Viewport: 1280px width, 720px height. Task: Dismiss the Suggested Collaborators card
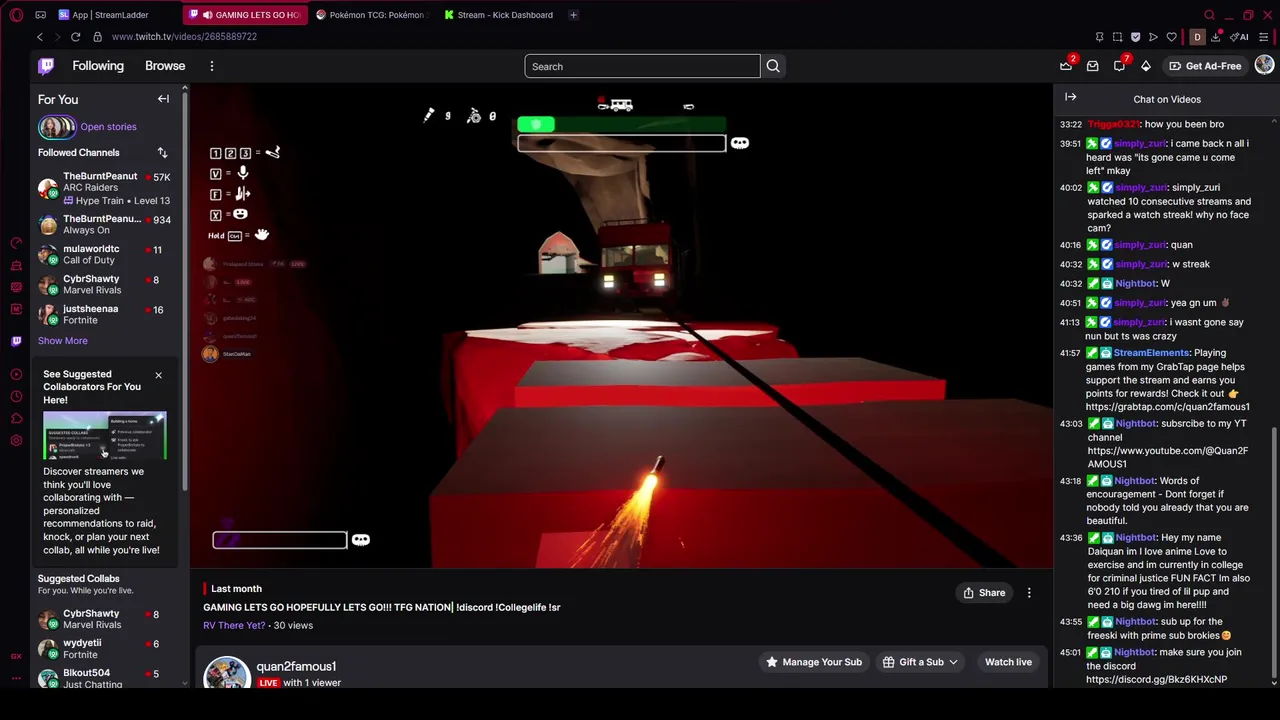click(x=158, y=375)
